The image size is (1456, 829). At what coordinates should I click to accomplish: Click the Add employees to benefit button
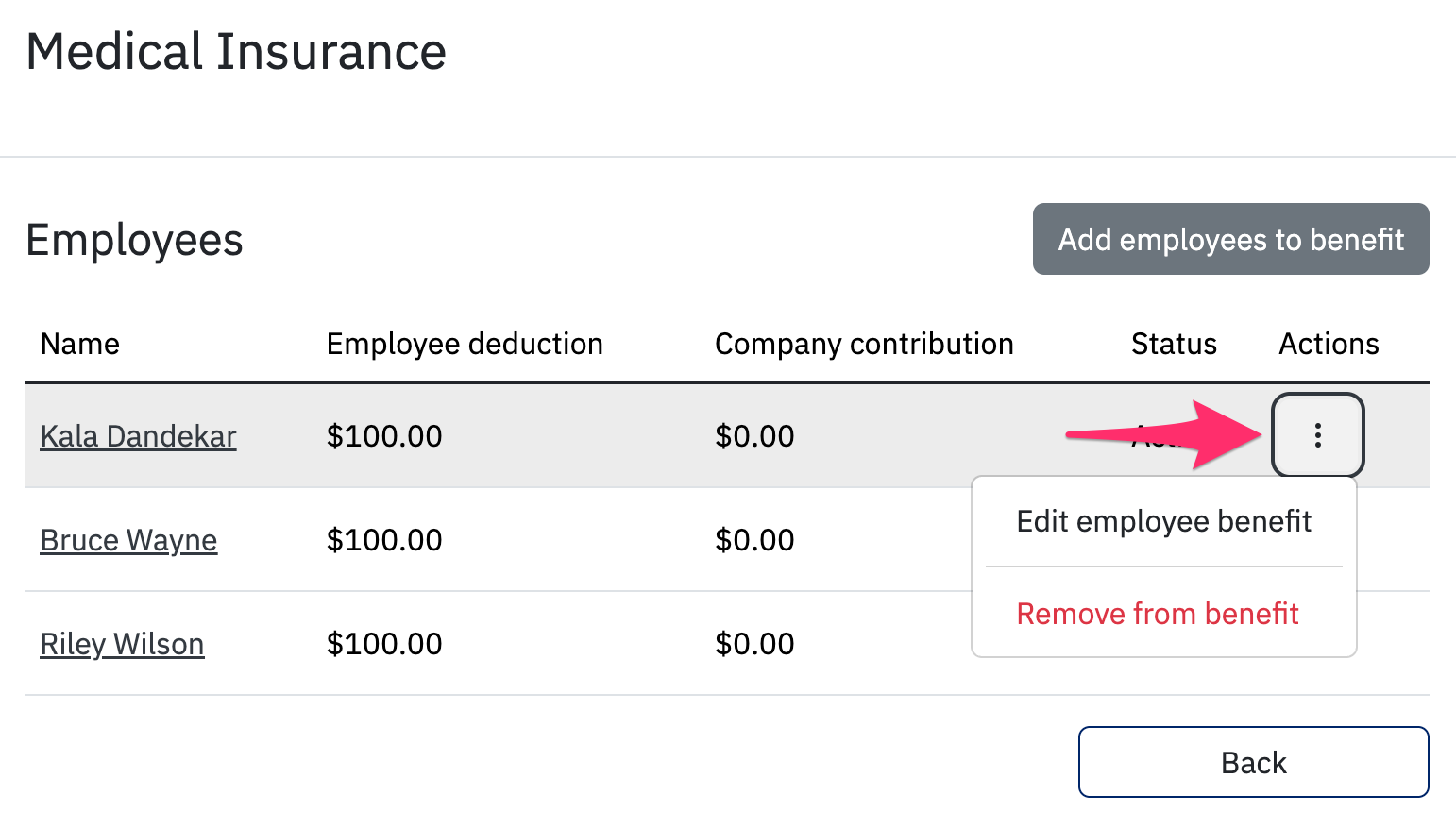[x=1230, y=239]
